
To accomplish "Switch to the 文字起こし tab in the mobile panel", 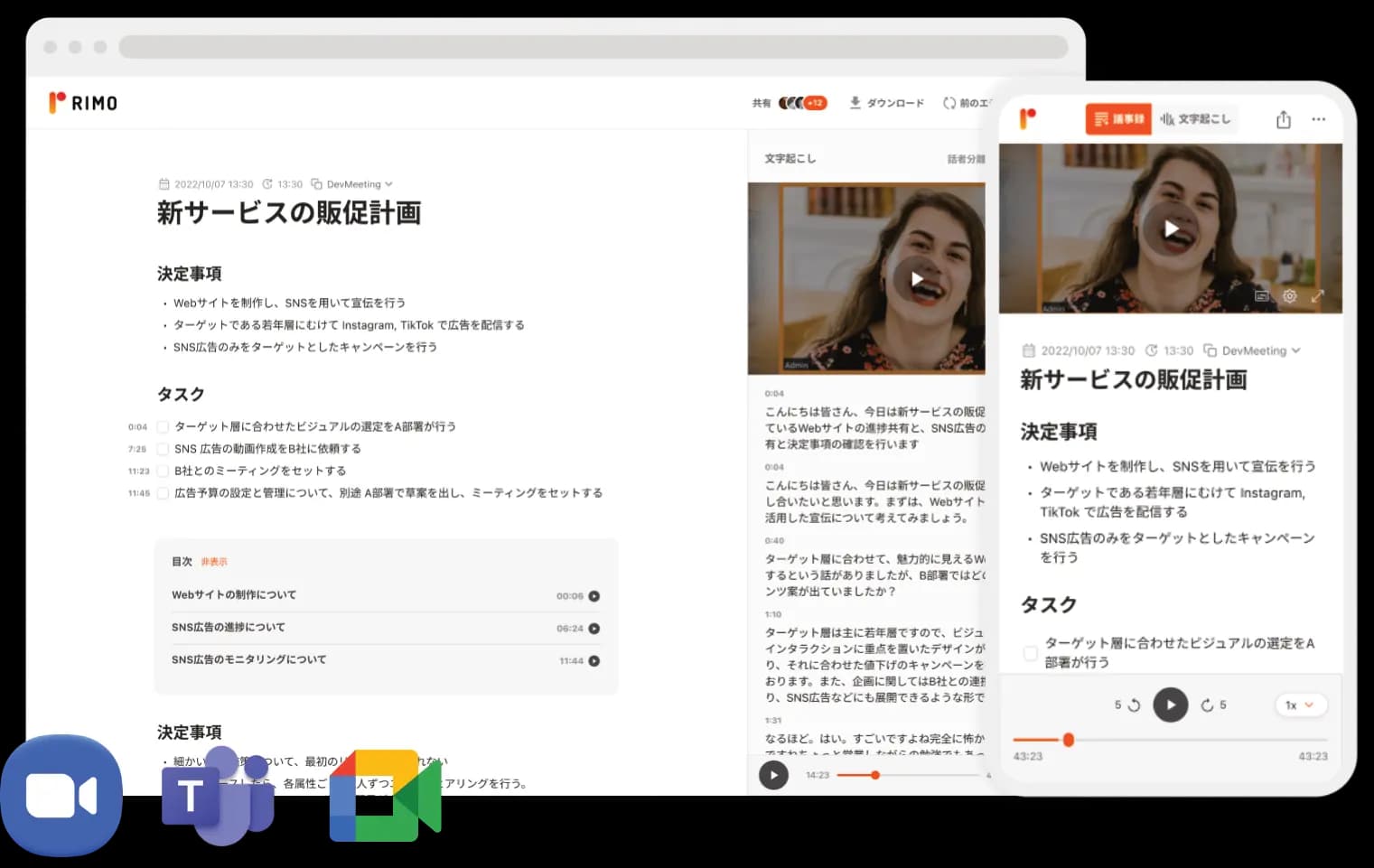I will point(1196,118).
